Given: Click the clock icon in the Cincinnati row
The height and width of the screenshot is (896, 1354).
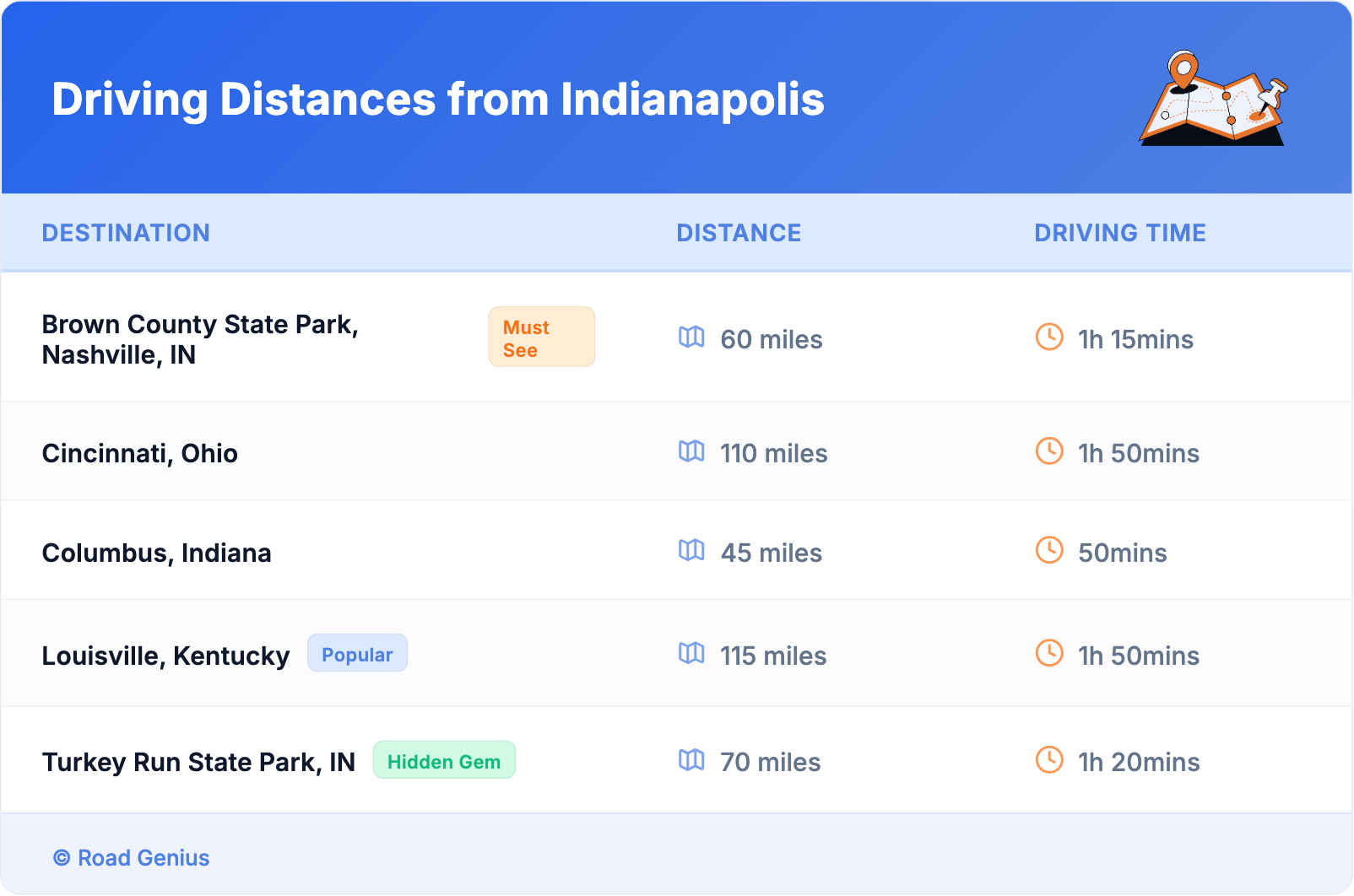Looking at the screenshot, I should pos(1049,451).
